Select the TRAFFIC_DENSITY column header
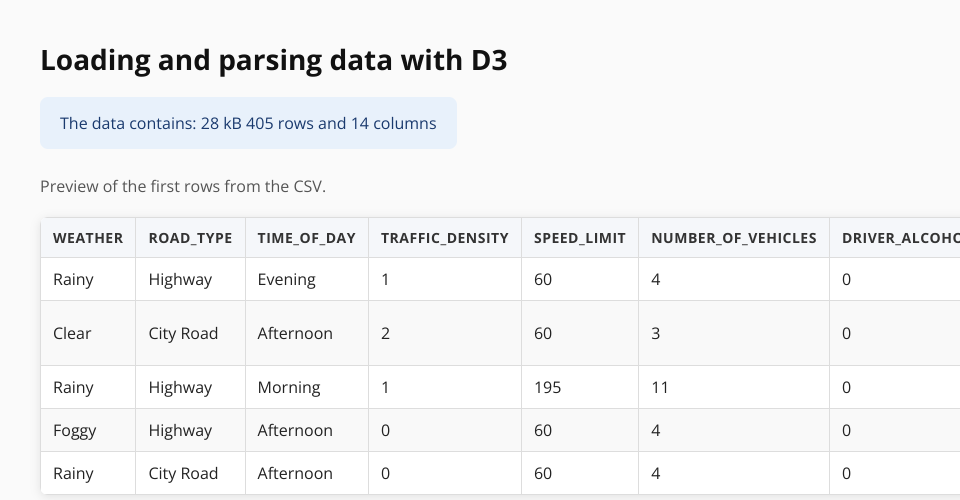960x500 pixels. pyautogui.click(x=444, y=238)
